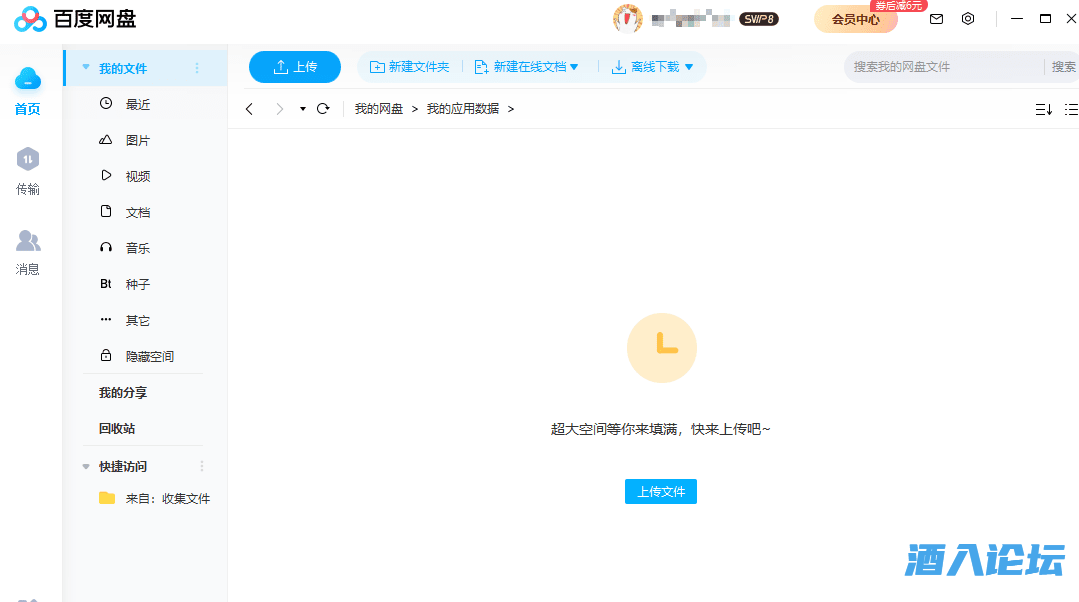Open the sort order icon
The height and width of the screenshot is (602, 1079).
coord(1044,108)
